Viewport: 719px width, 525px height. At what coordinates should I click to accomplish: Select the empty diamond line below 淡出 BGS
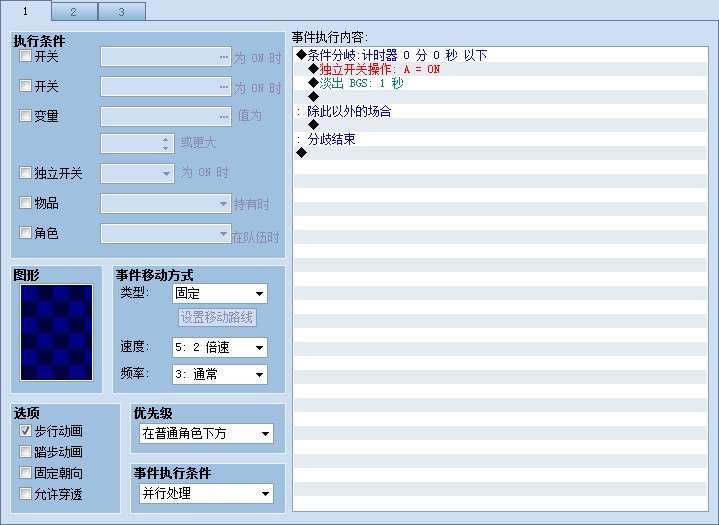(500, 97)
